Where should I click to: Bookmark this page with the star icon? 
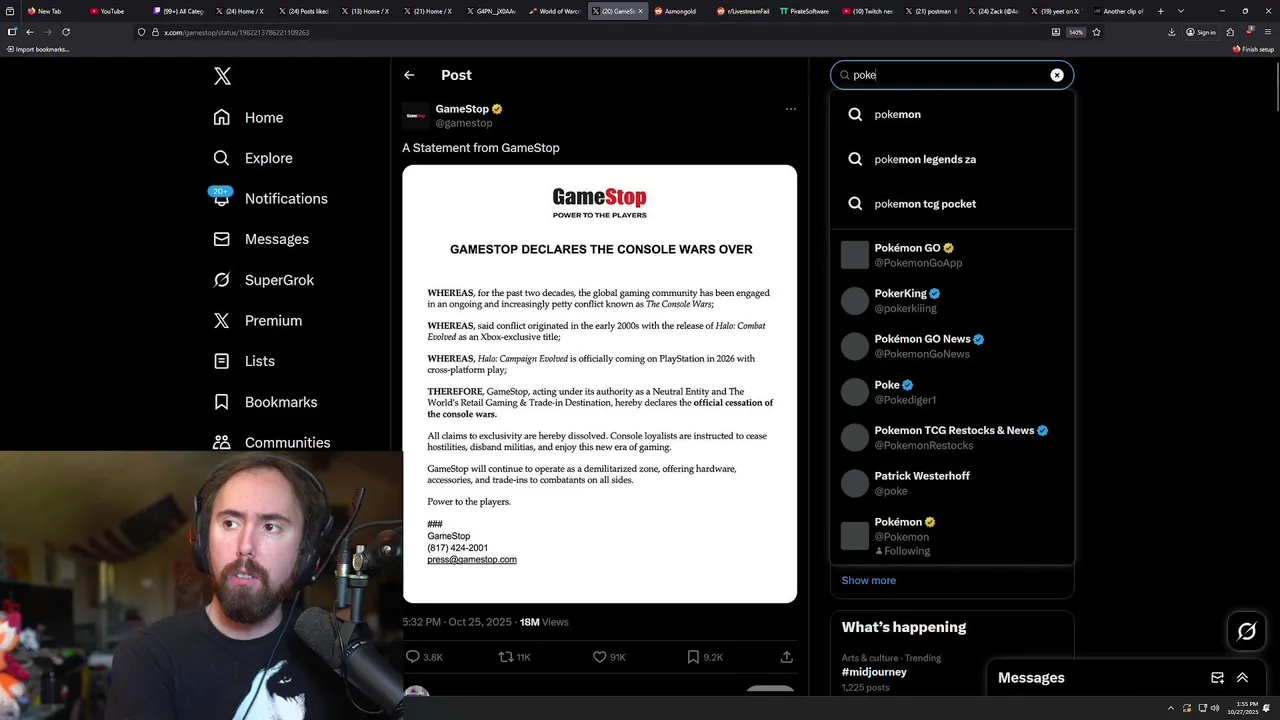click(x=1096, y=32)
